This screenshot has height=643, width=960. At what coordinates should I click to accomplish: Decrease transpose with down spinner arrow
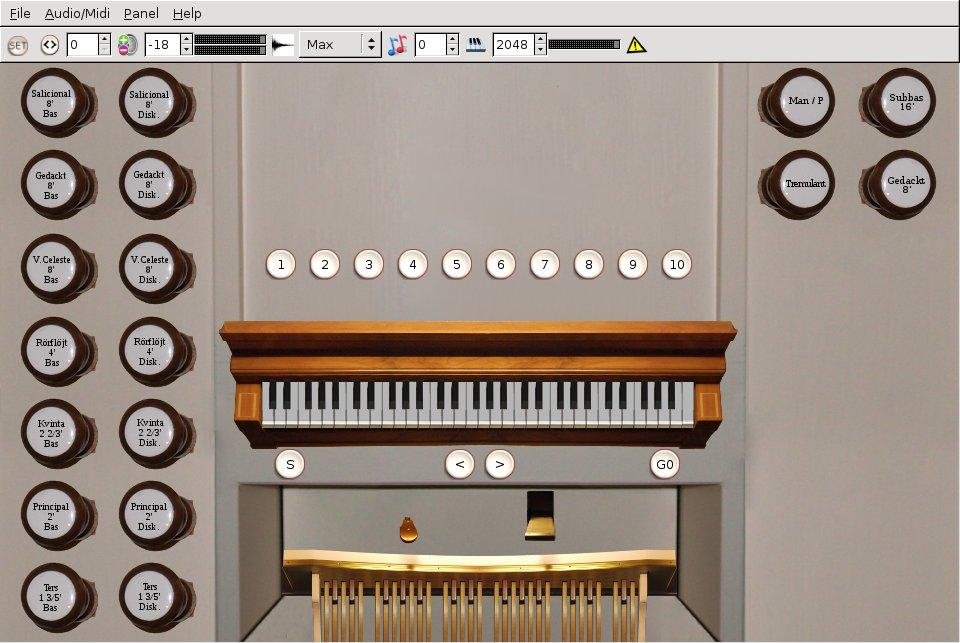452,50
